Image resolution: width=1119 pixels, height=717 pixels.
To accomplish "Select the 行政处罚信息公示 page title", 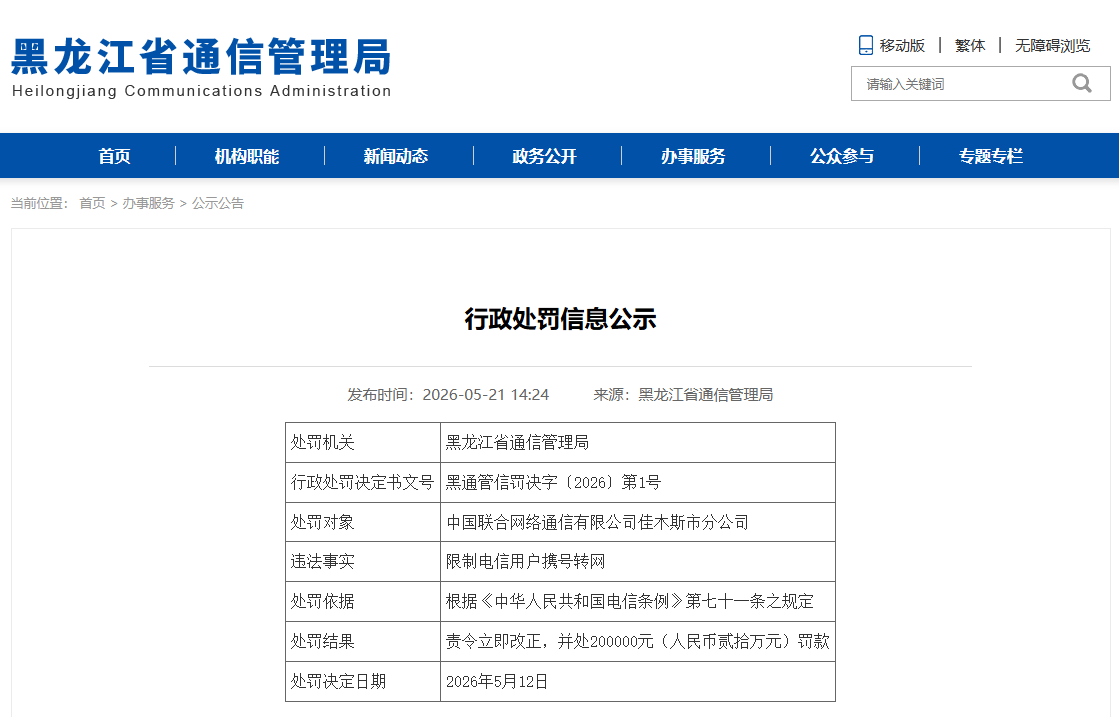I will (x=560, y=319).
